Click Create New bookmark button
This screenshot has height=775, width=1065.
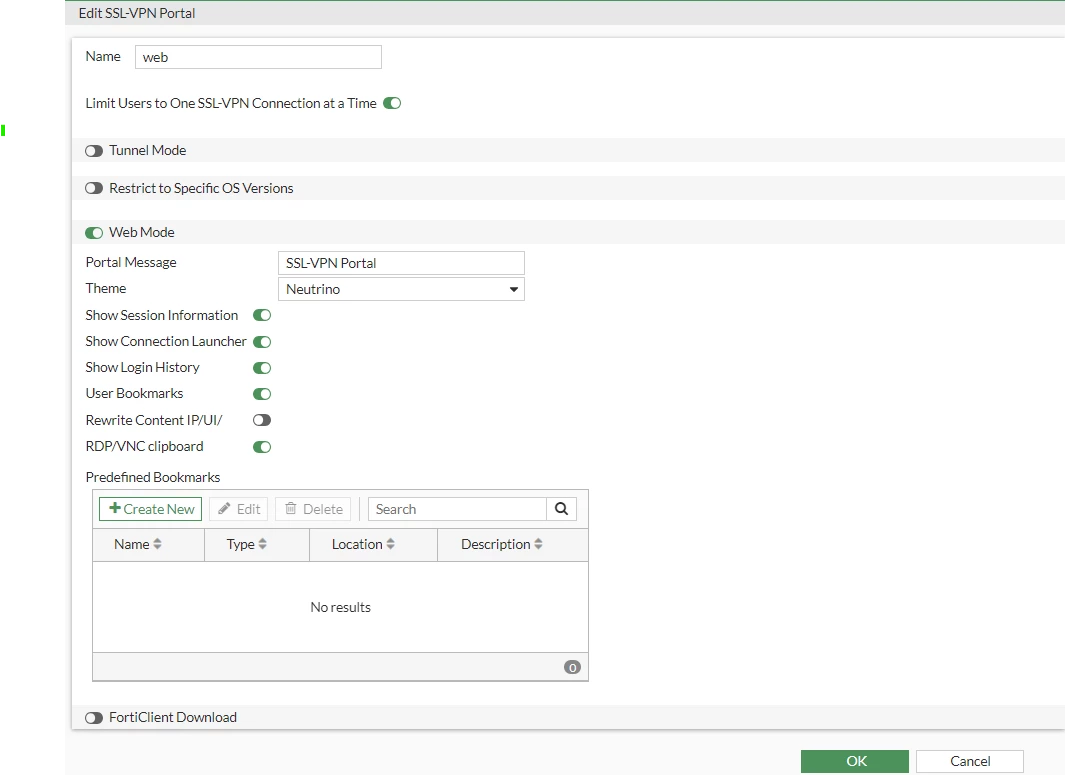[151, 509]
